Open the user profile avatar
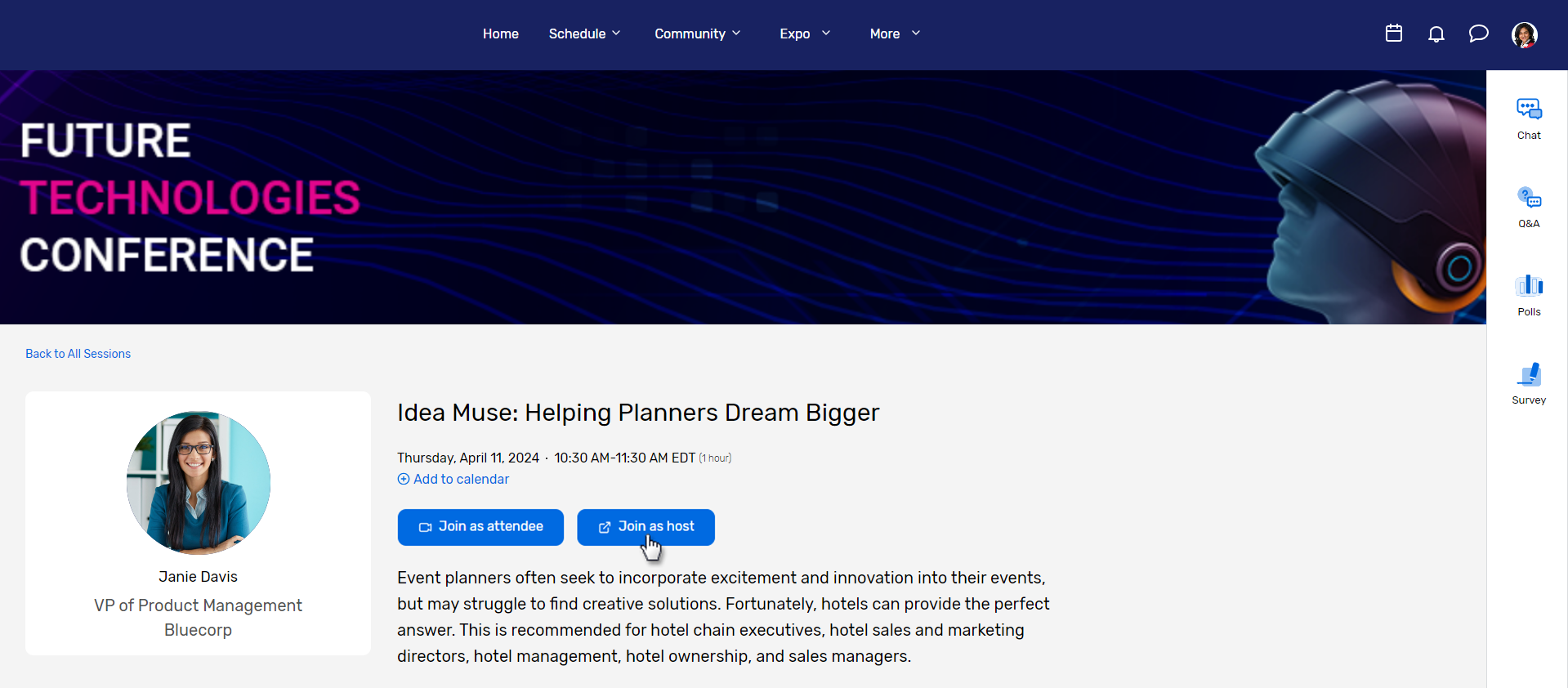This screenshot has width=1568, height=688. [x=1525, y=34]
